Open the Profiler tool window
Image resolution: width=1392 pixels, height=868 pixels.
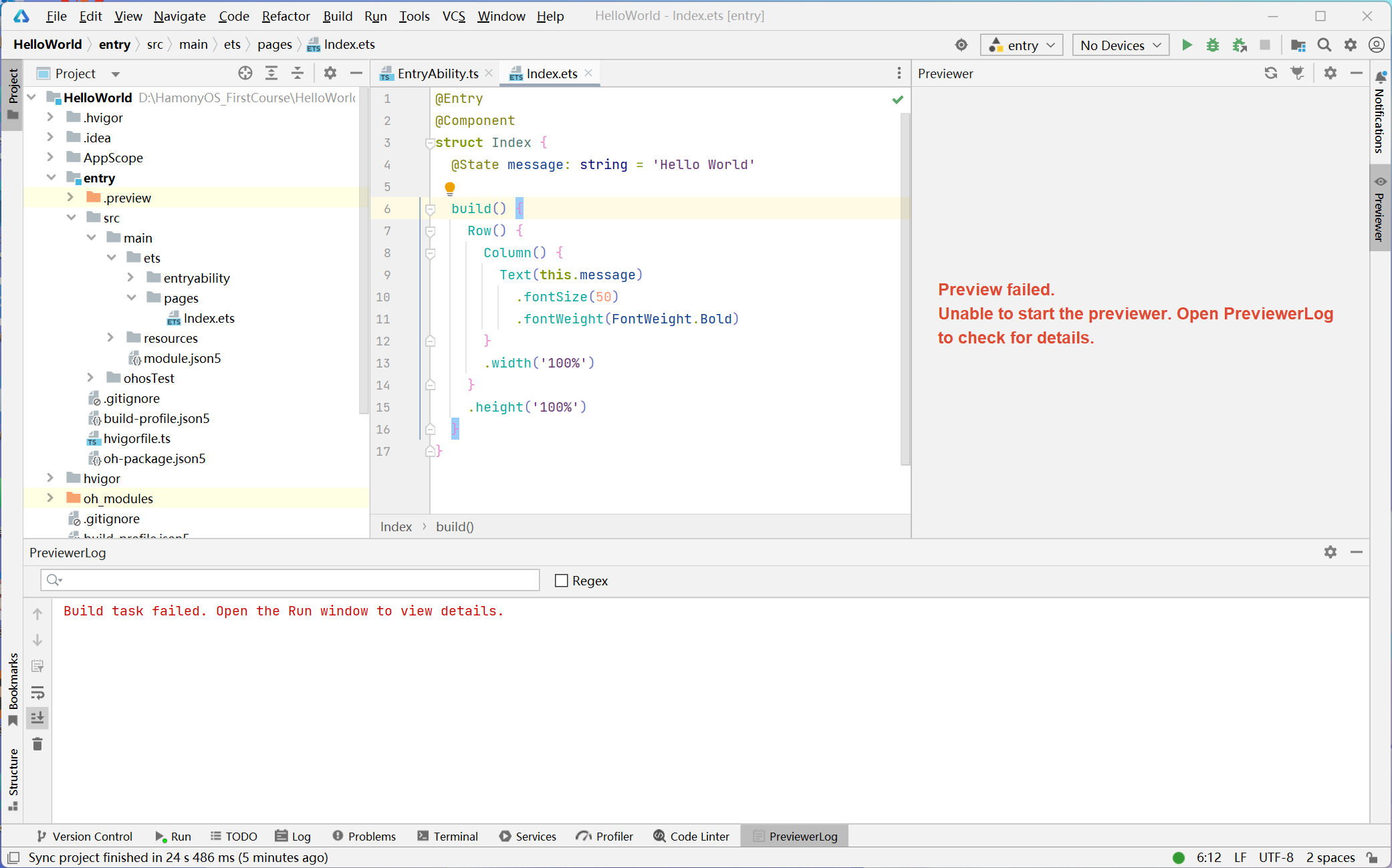pos(604,836)
